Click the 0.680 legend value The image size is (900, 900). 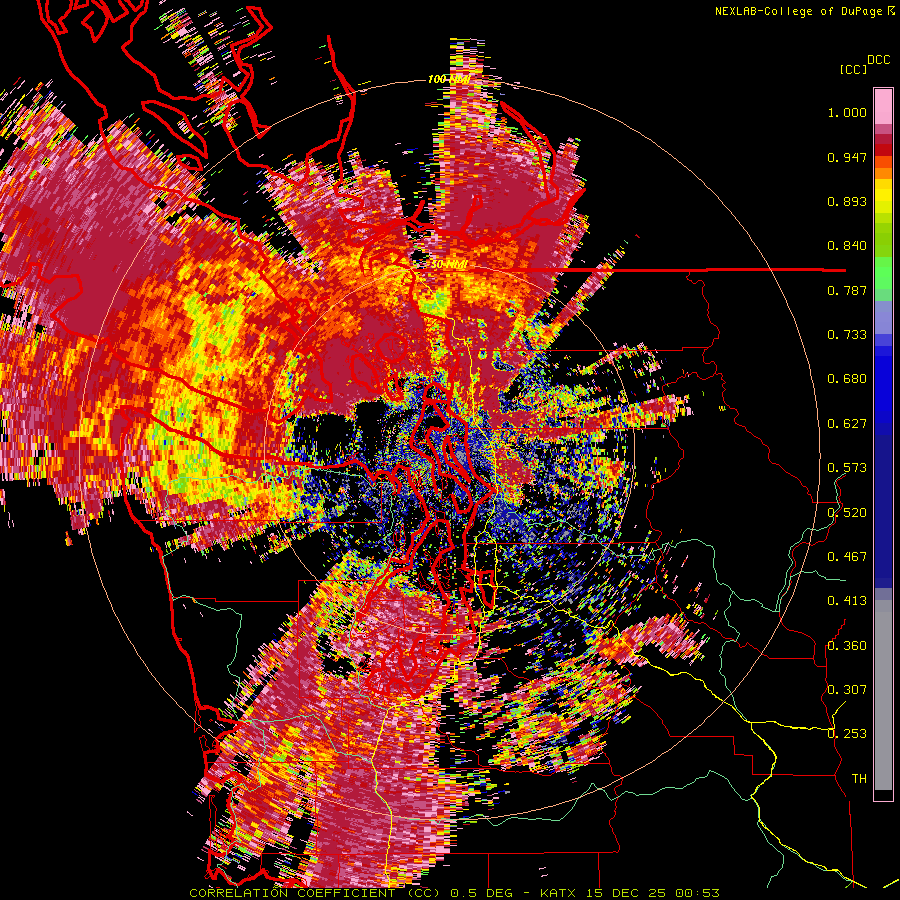point(847,379)
